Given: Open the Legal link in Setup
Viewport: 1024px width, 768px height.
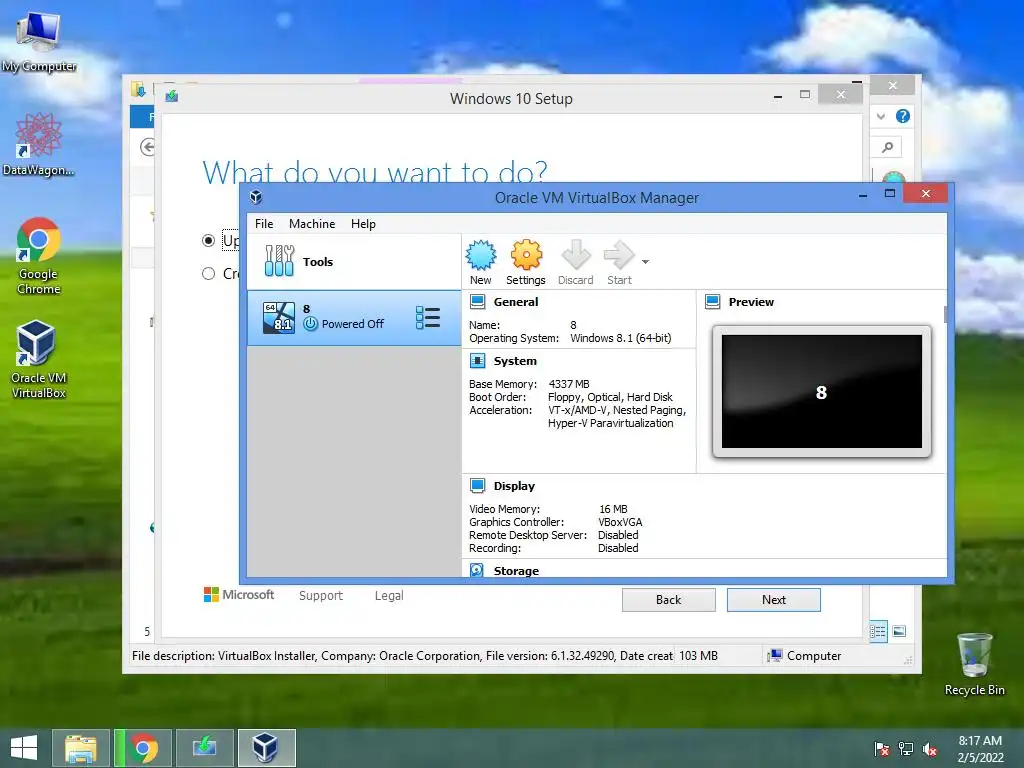Looking at the screenshot, I should 389,596.
